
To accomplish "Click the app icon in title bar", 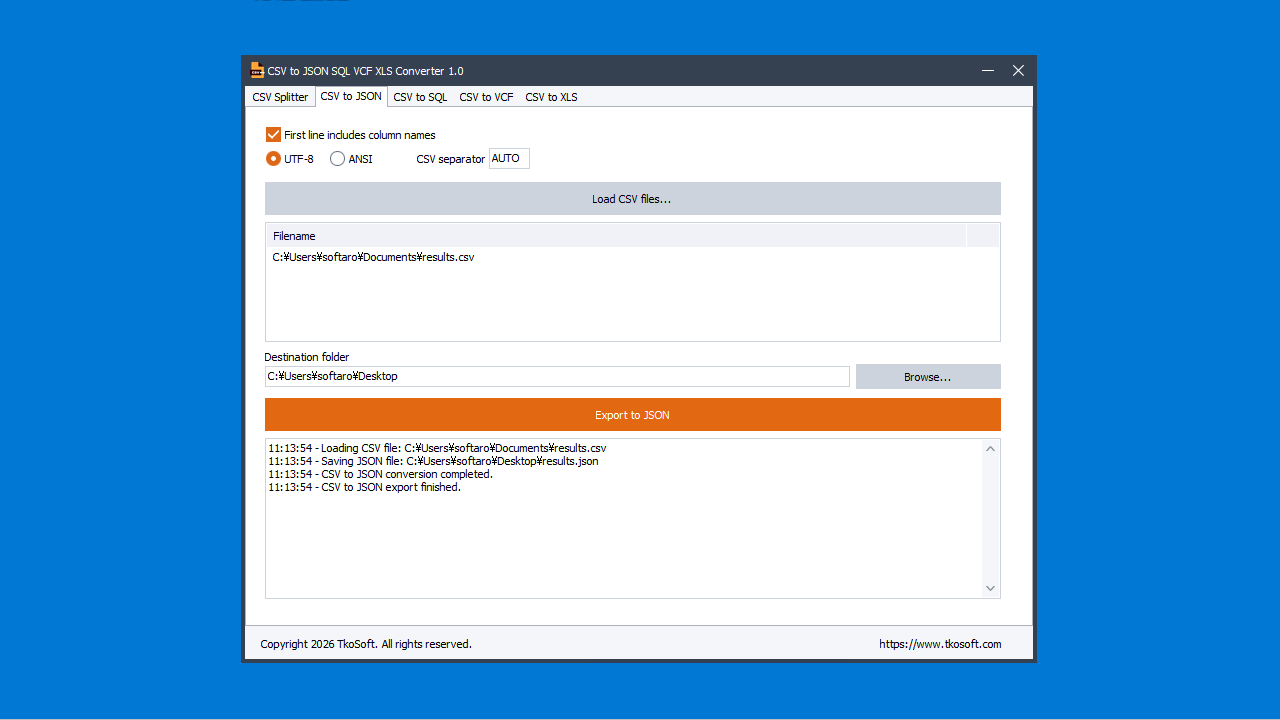I will [257, 70].
